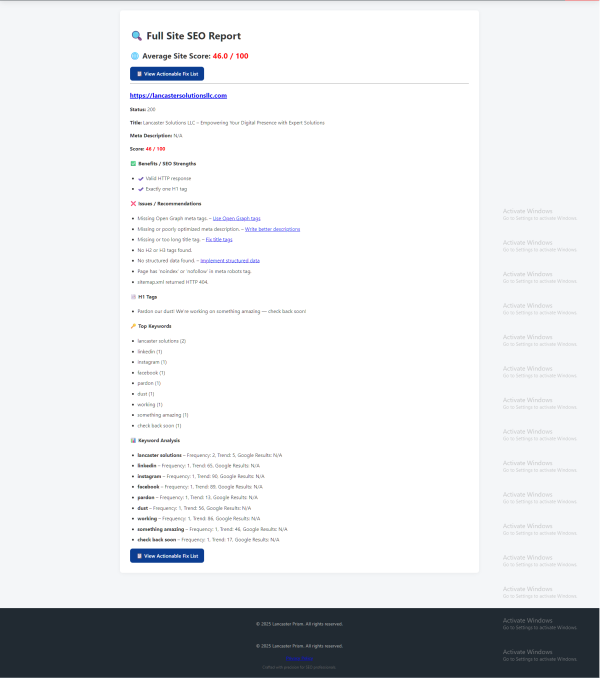Click the instagram Keyword Analysis row
600x678 pixels.
tap(201, 476)
